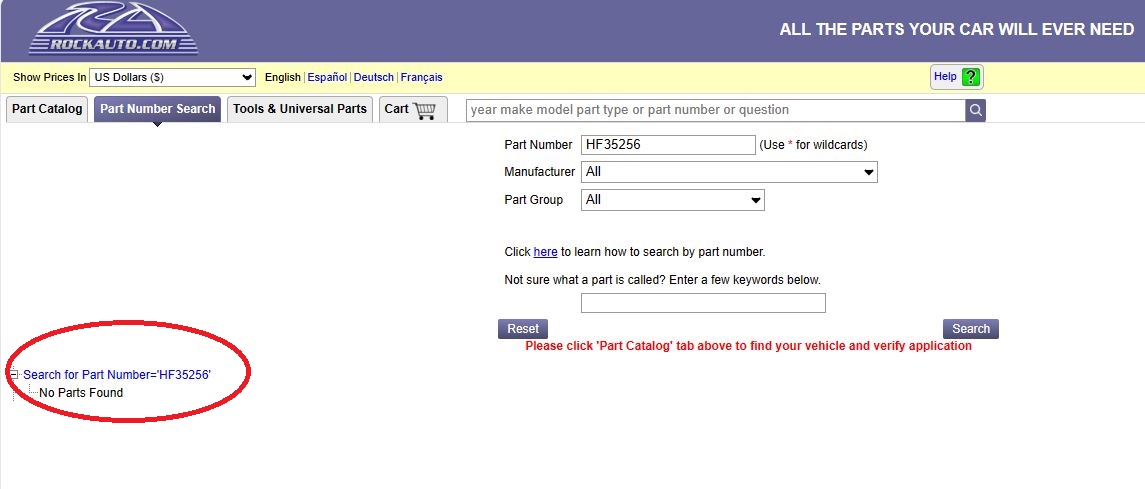Open the shopping cart icon
The height and width of the screenshot is (489, 1145).
pos(424,110)
